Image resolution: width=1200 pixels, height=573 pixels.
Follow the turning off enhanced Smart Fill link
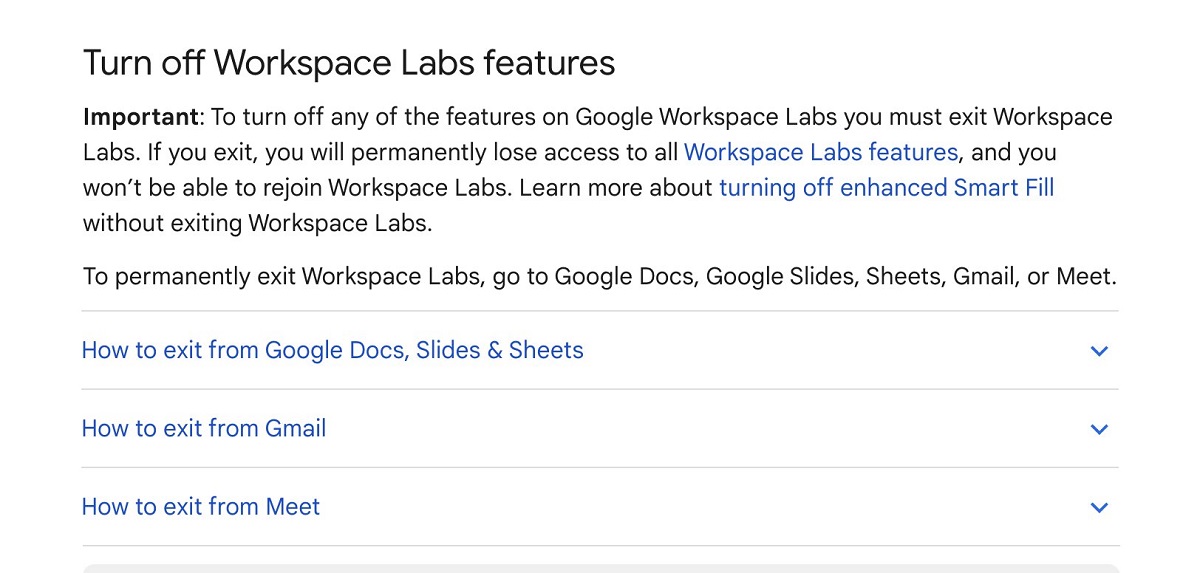point(887,187)
